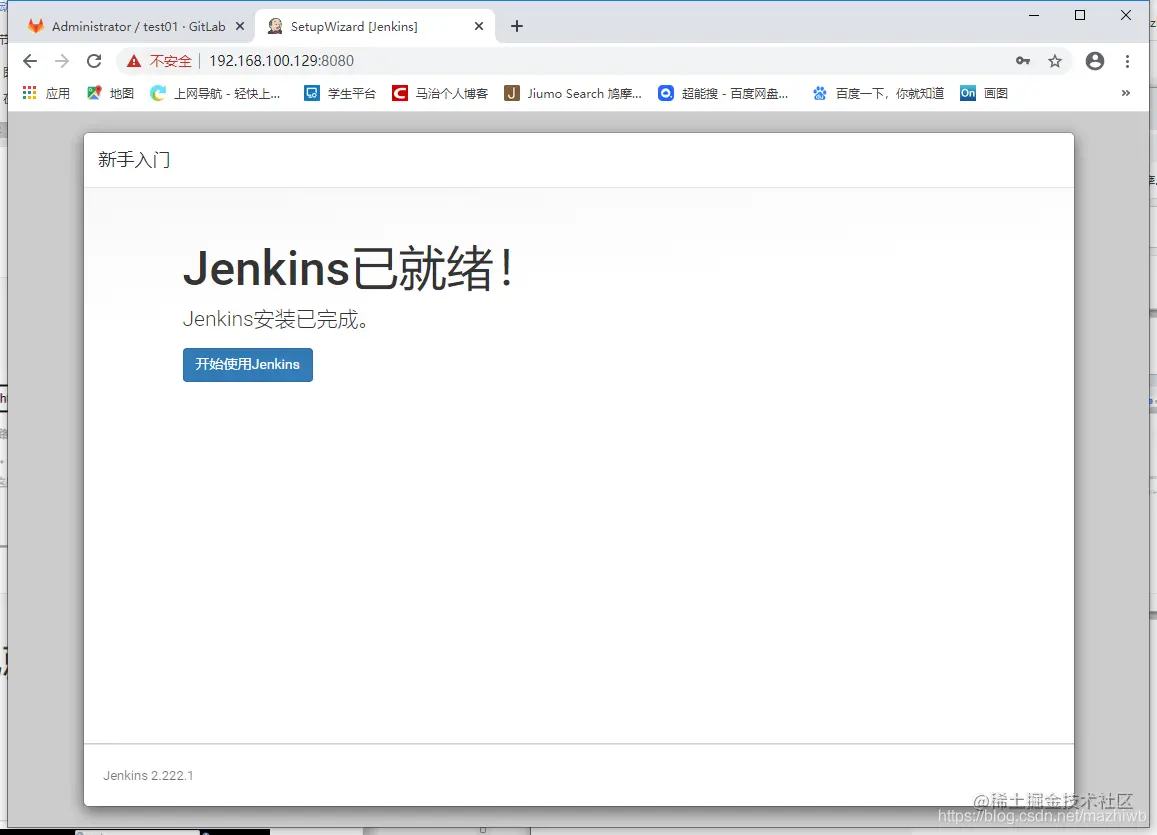This screenshot has height=835, width=1157.
Task: Open the 超能搜-百度网盘 bookmark
Action: click(724, 93)
